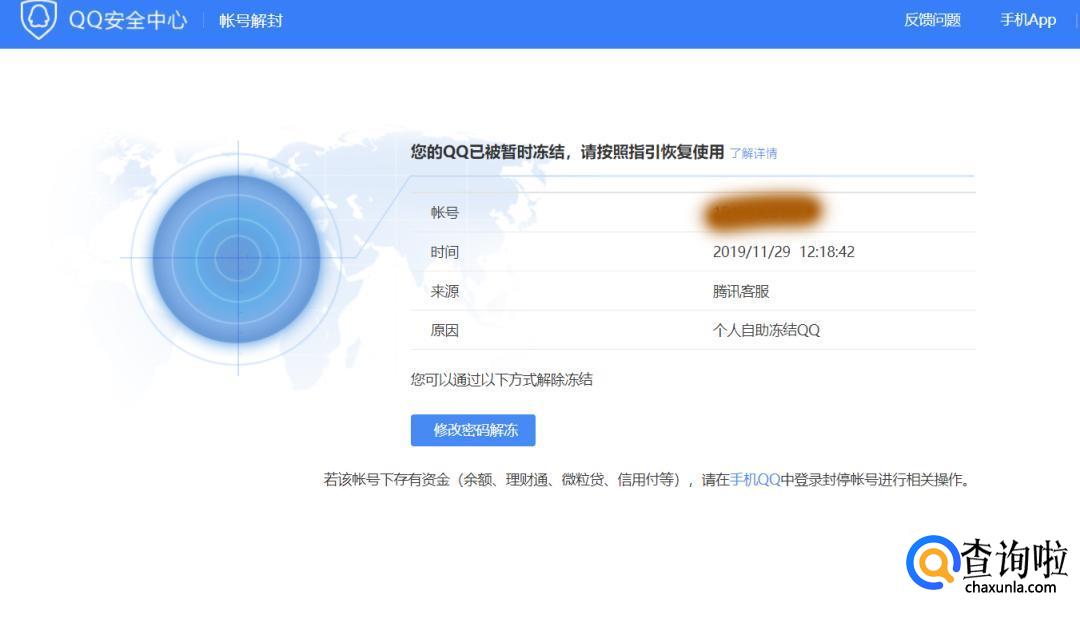1080x618 pixels.
Task: Open the 手机QQ hyperlink
Action: 755,479
